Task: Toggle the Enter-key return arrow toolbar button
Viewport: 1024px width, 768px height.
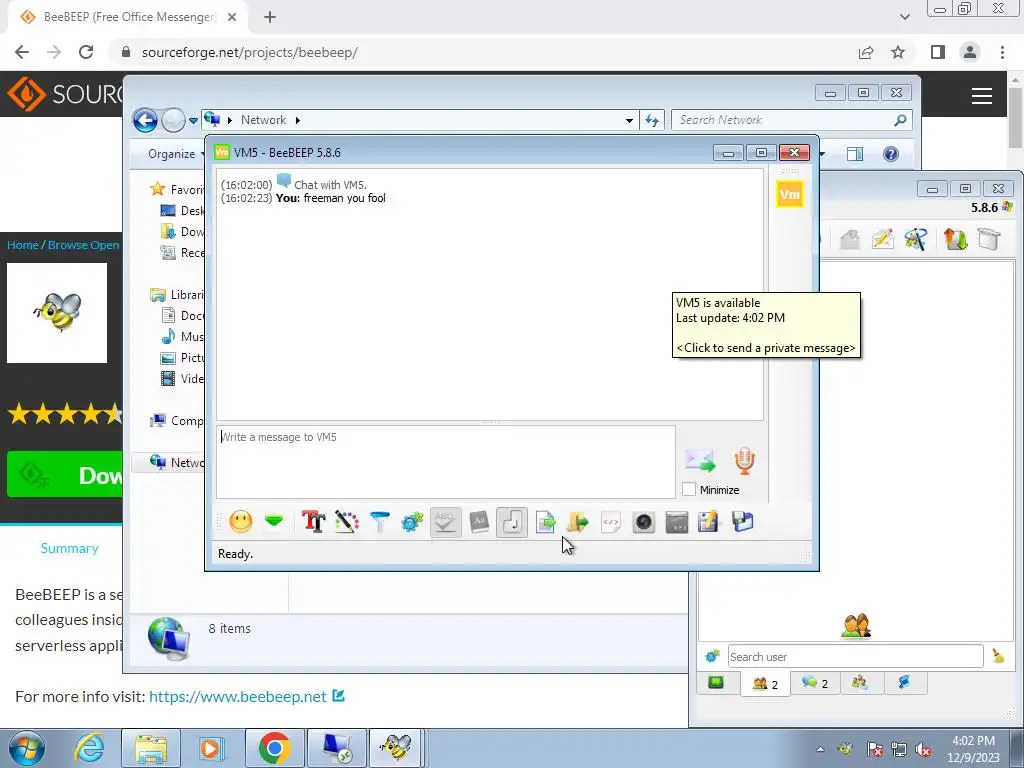Action: click(x=512, y=522)
